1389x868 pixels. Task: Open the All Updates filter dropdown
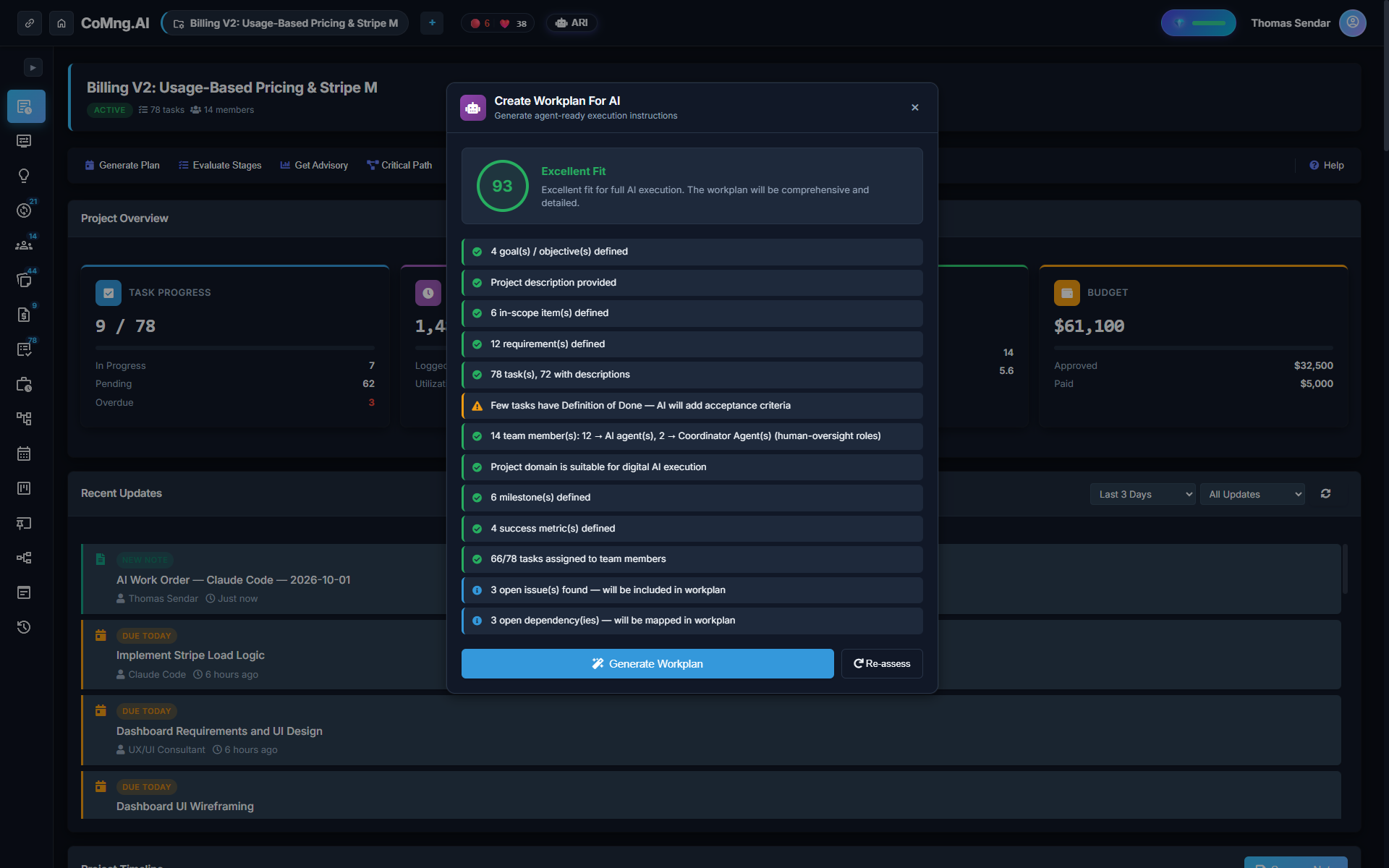[1252, 494]
